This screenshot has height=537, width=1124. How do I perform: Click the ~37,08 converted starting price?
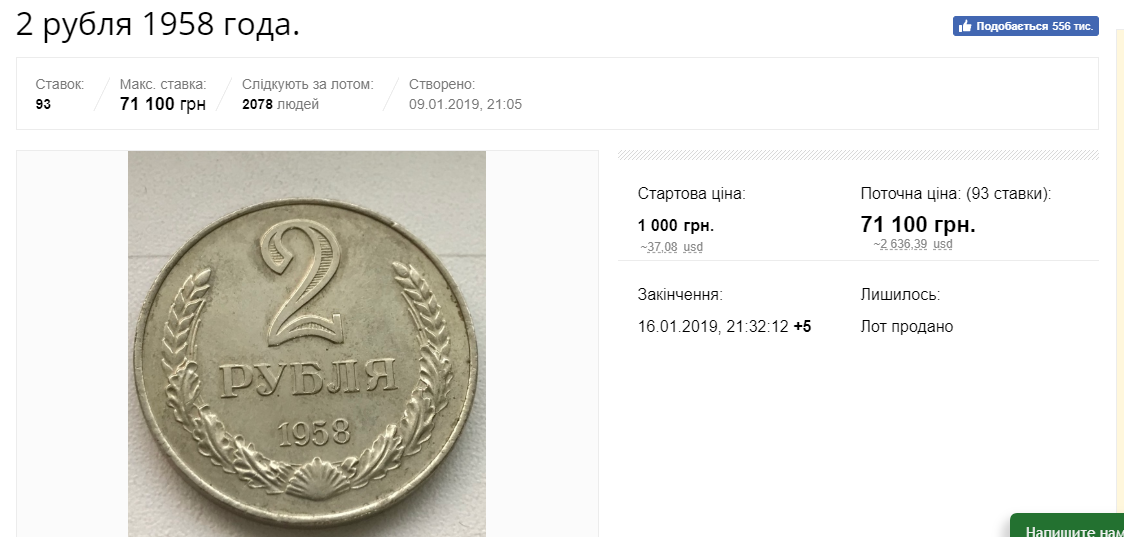coord(658,247)
